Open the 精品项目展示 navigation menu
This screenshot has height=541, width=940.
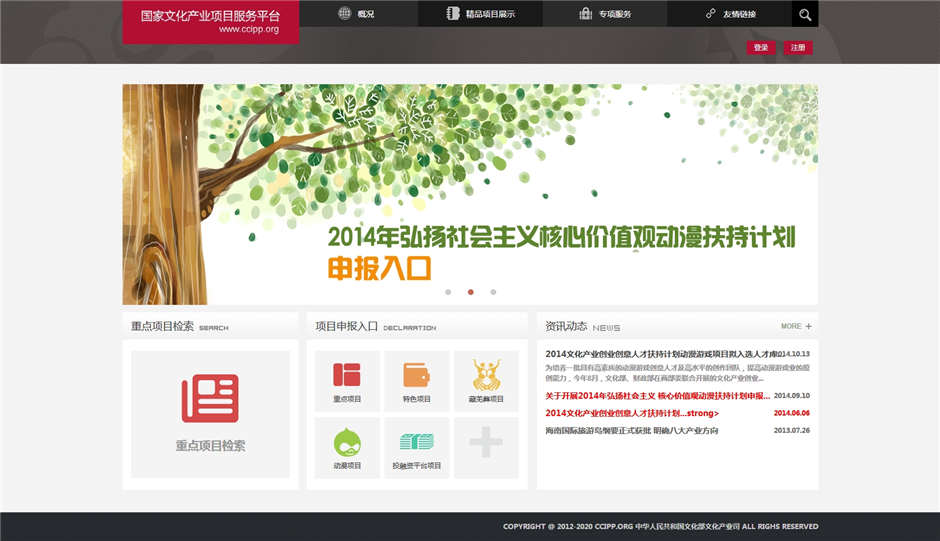point(482,14)
